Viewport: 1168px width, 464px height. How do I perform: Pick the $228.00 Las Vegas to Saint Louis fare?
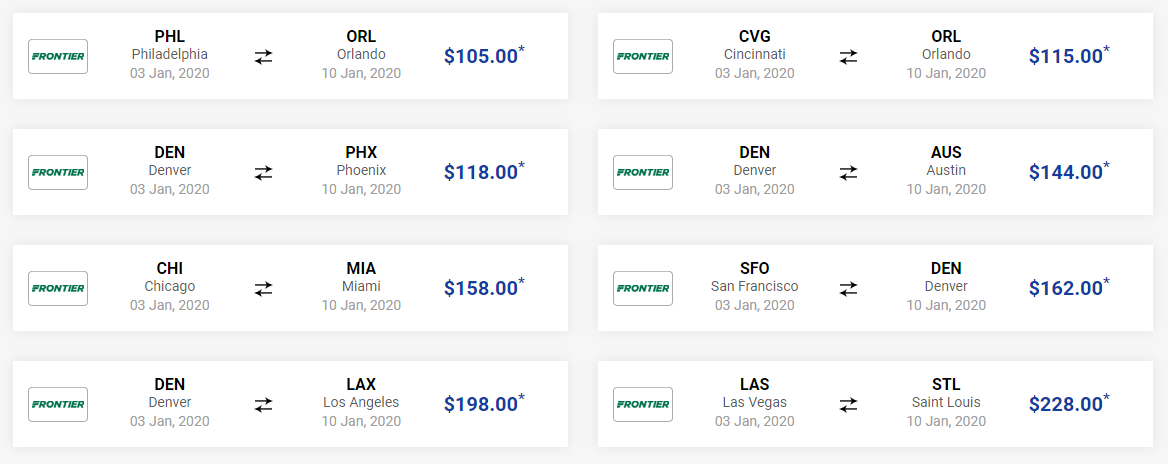coord(1069,404)
